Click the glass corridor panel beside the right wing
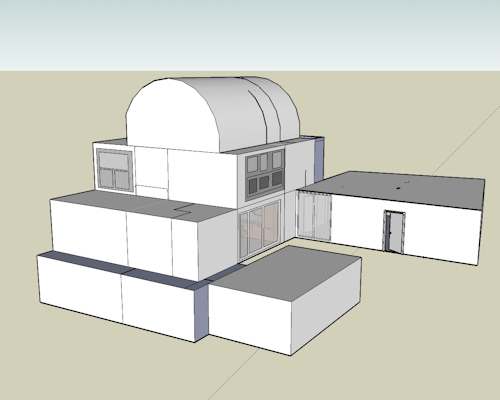 314,216
